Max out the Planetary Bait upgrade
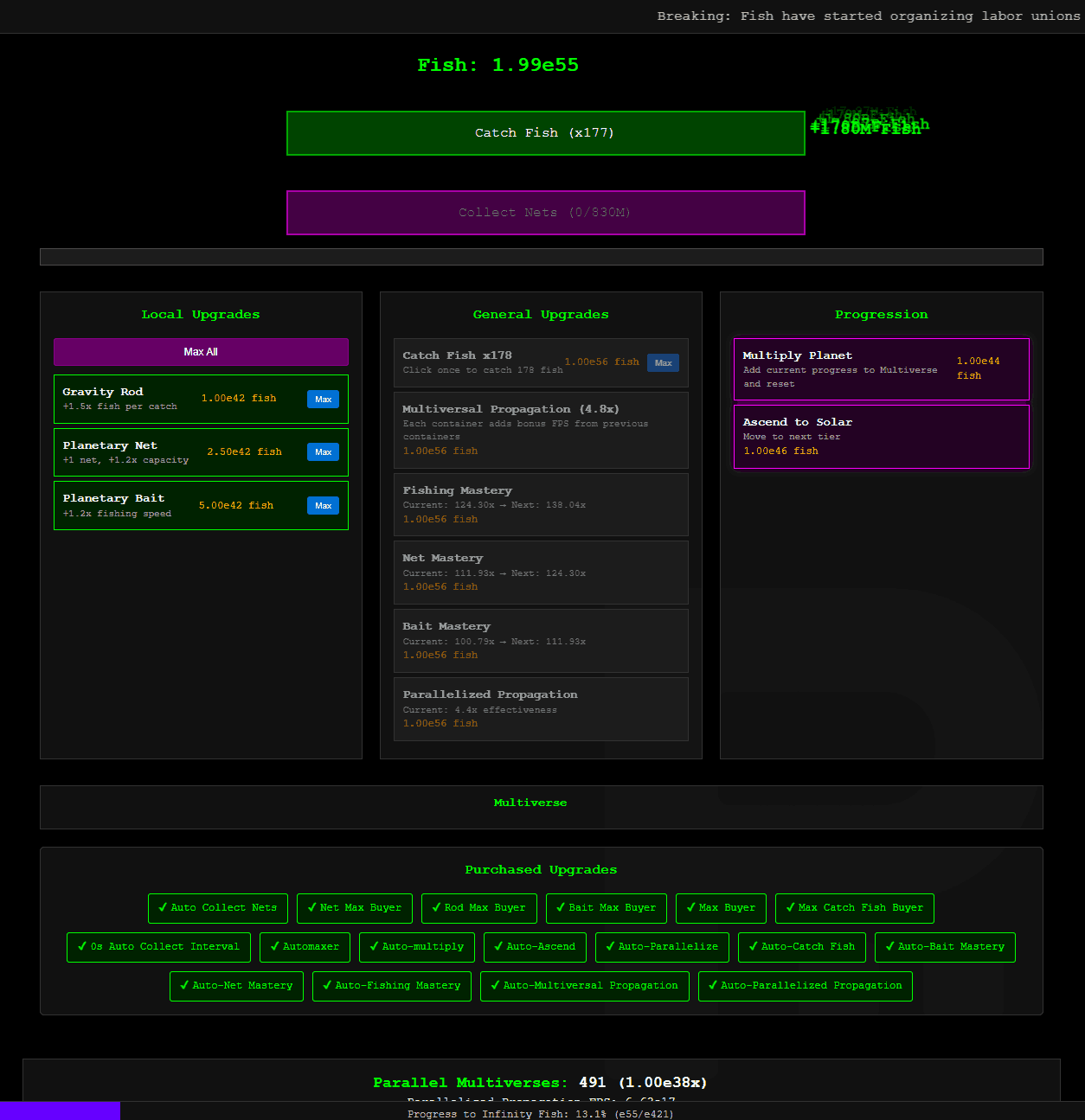 [323, 505]
